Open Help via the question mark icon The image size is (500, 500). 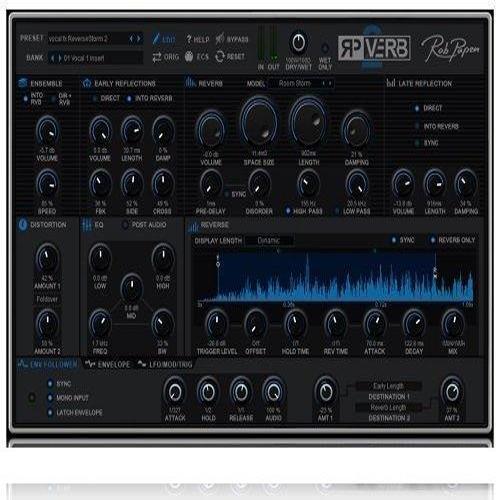click(x=189, y=39)
